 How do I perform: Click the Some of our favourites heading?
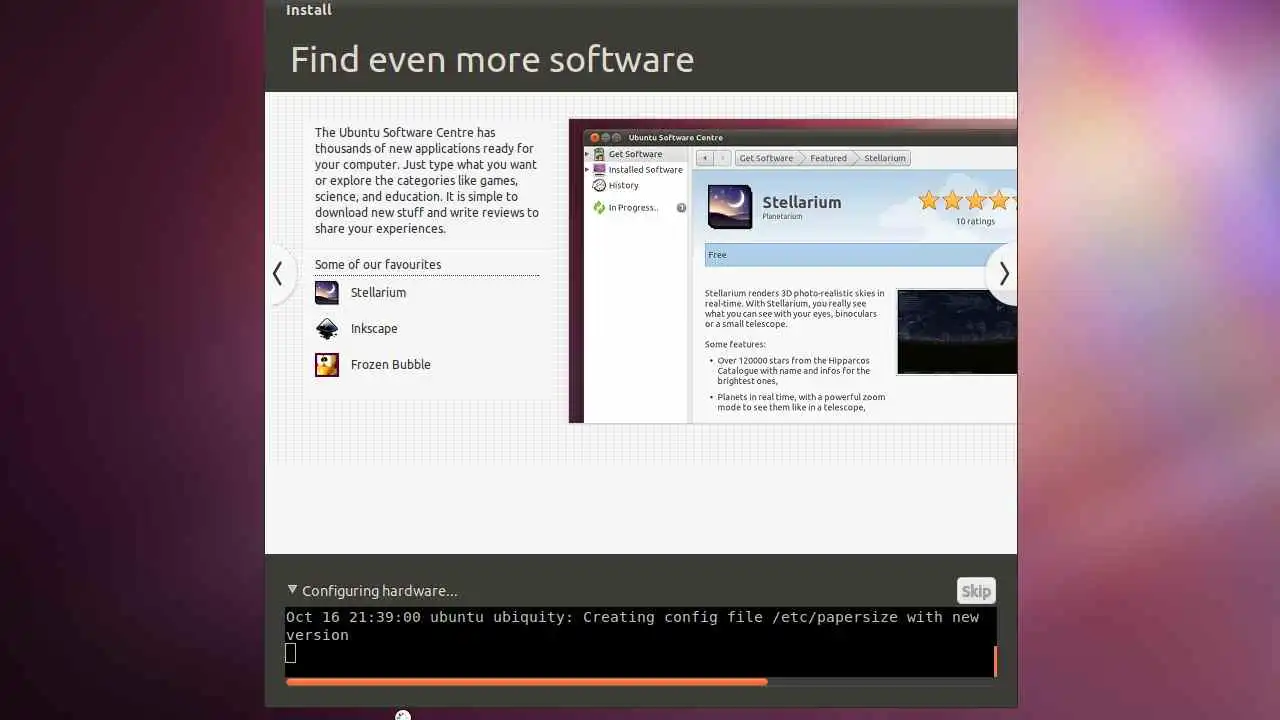pos(378,265)
